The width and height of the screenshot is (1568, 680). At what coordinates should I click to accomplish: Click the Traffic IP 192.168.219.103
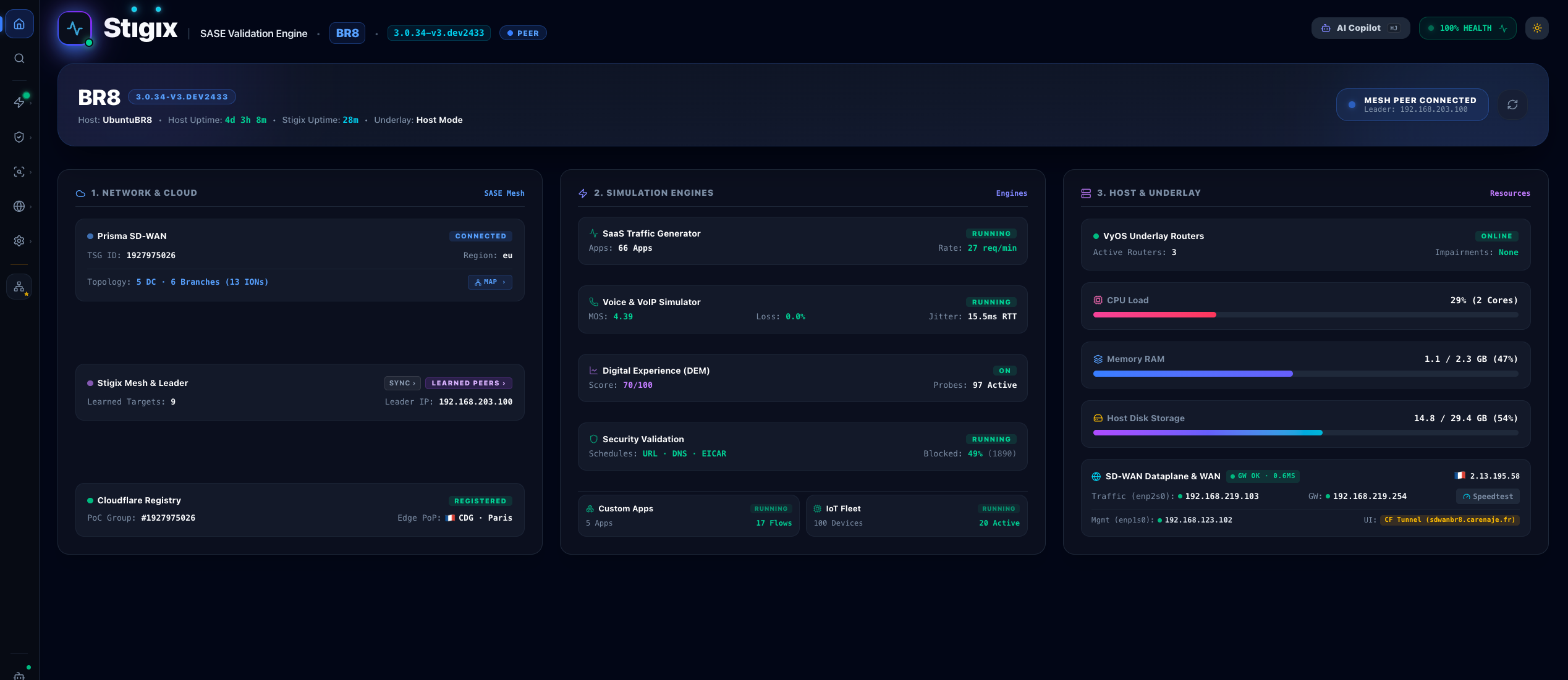pyautogui.click(x=1222, y=497)
